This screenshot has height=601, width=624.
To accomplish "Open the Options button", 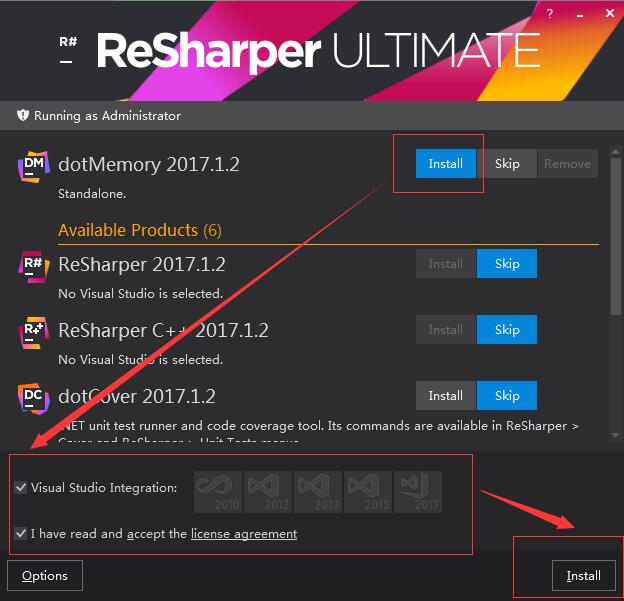I will click(x=45, y=576).
